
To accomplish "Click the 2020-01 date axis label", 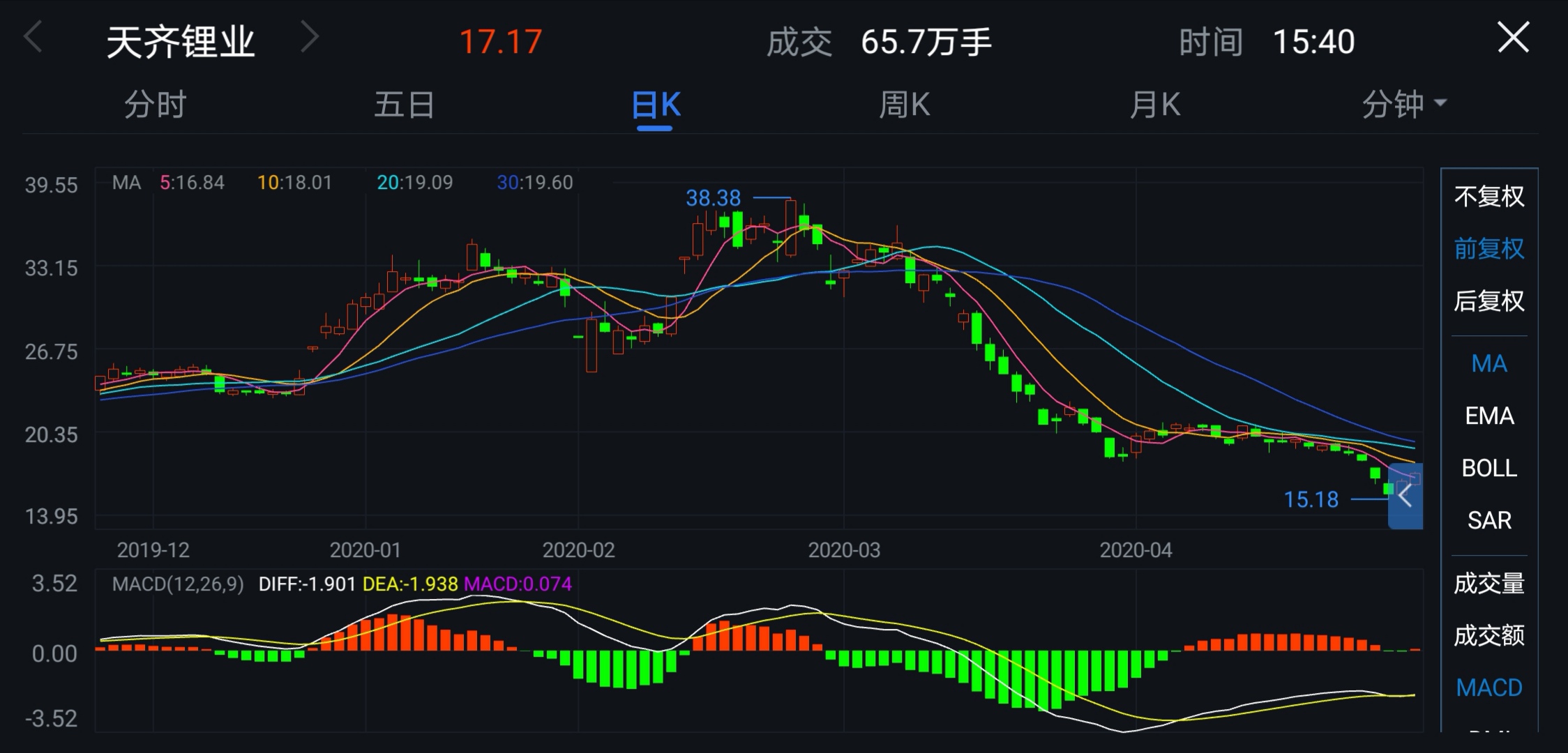I will pyautogui.click(x=365, y=550).
